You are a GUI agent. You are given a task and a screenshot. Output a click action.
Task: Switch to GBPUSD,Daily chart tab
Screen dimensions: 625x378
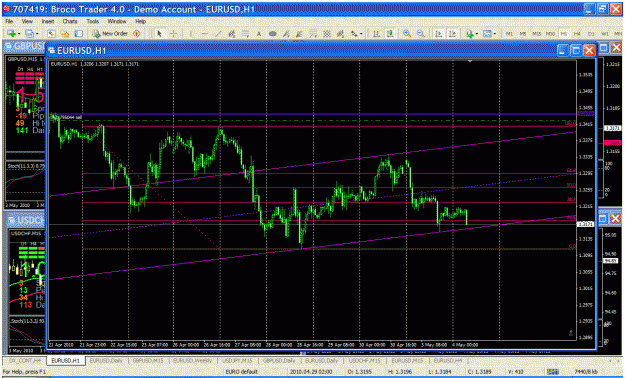(x=279, y=360)
